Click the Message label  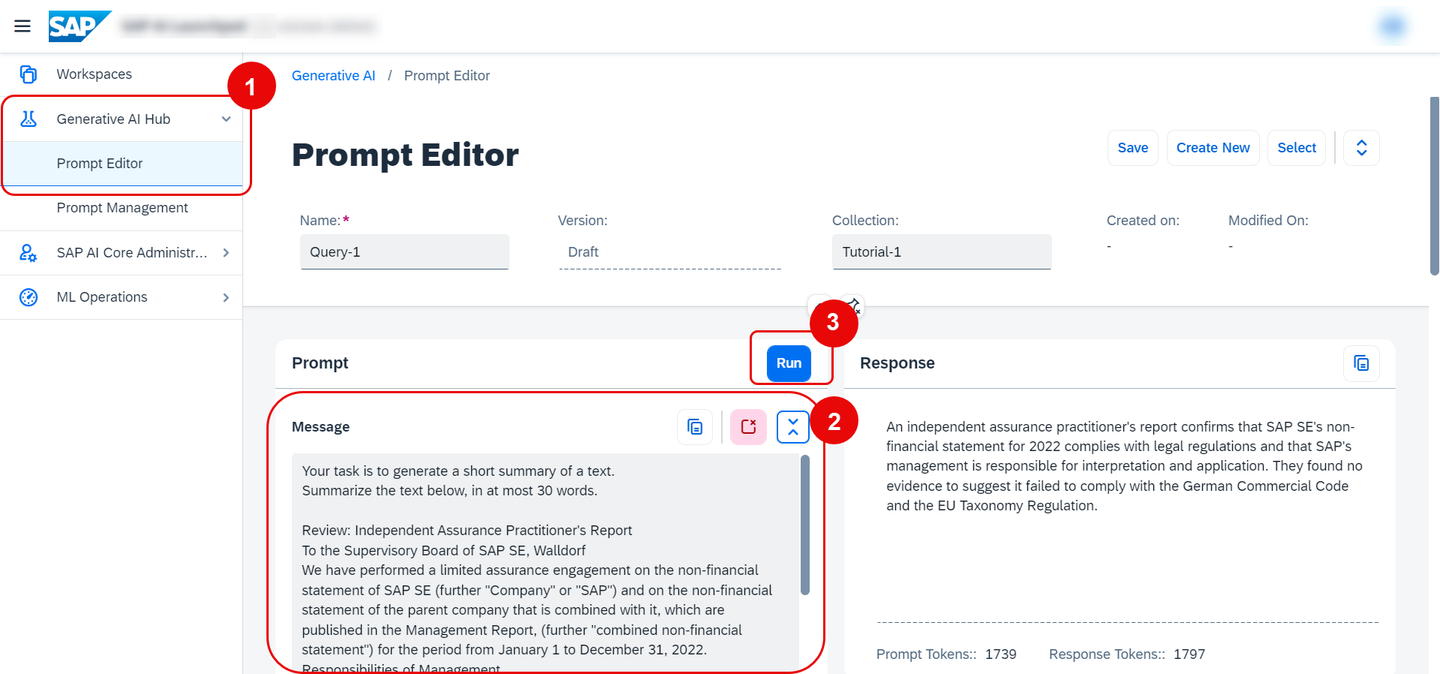[x=320, y=427]
